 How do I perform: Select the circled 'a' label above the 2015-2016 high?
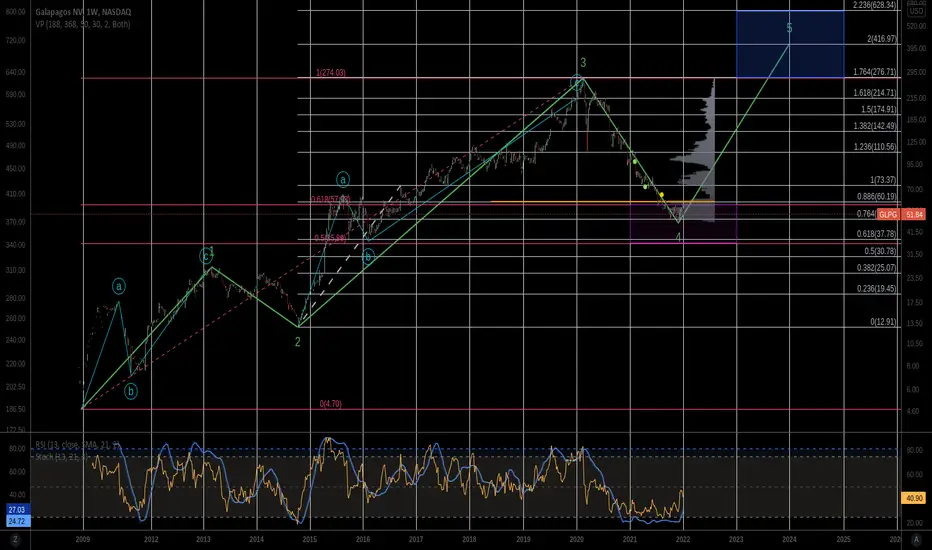[x=343, y=179]
